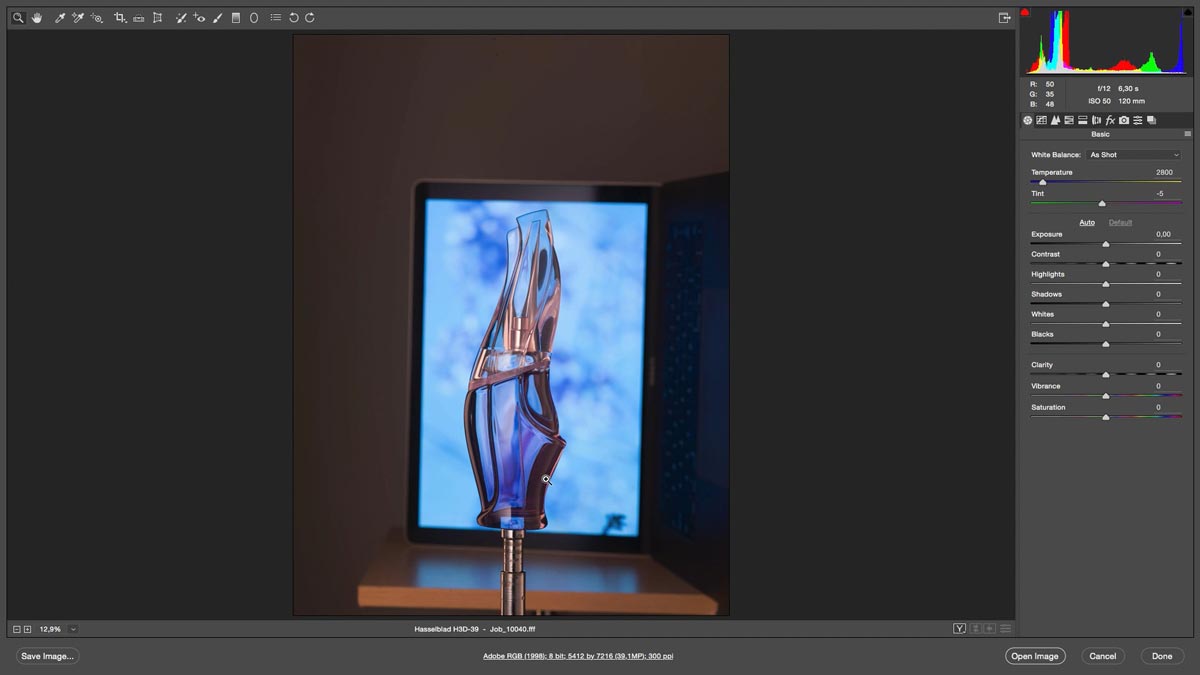
Task: Switch to the Snapshots panel tab
Action: pos(1152,120)
